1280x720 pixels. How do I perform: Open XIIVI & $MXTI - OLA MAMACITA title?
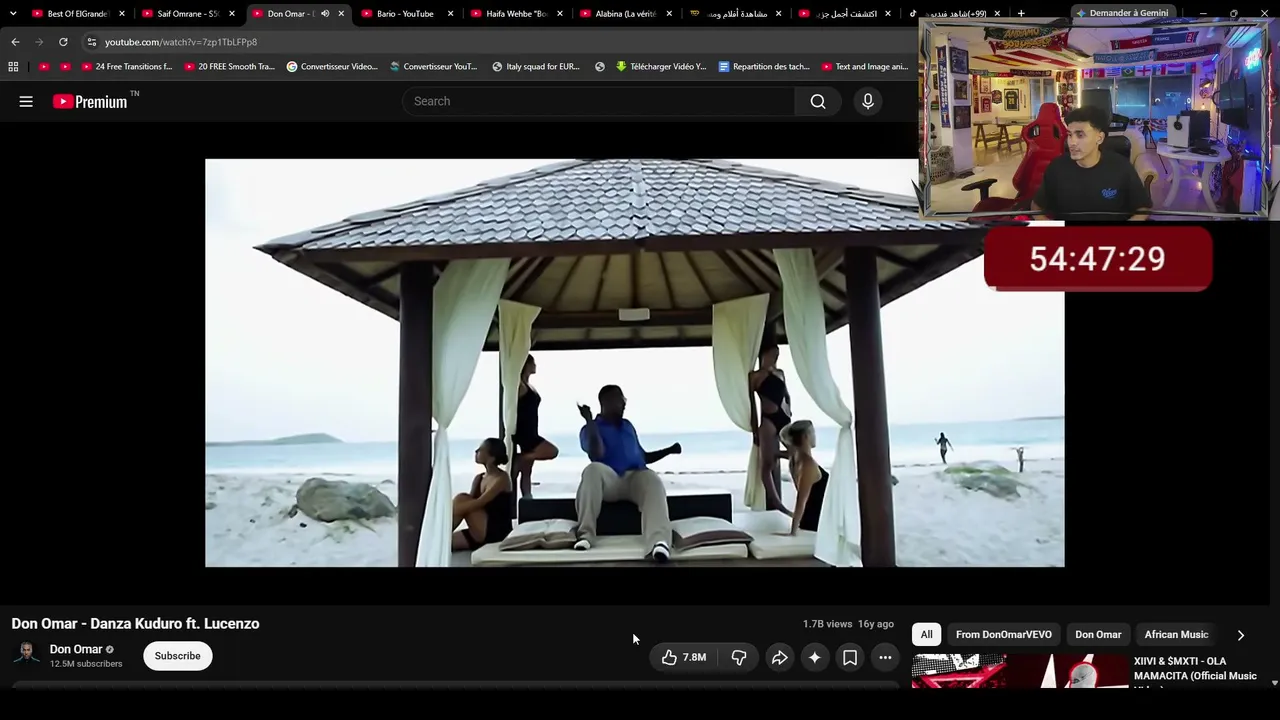pyautogui.click(x=1195, y=669)
